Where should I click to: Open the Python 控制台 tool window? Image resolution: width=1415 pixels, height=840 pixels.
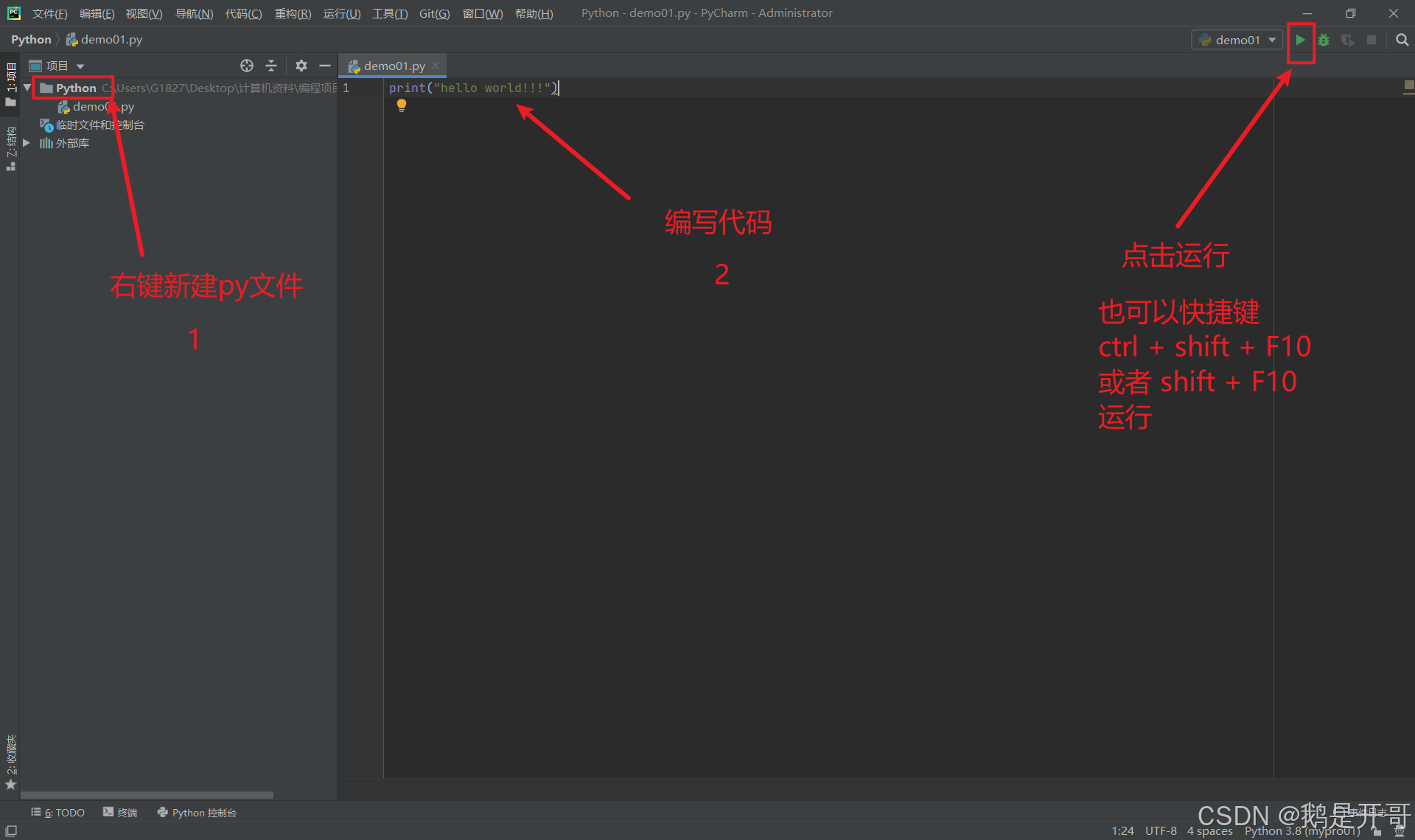click(197, 812)
